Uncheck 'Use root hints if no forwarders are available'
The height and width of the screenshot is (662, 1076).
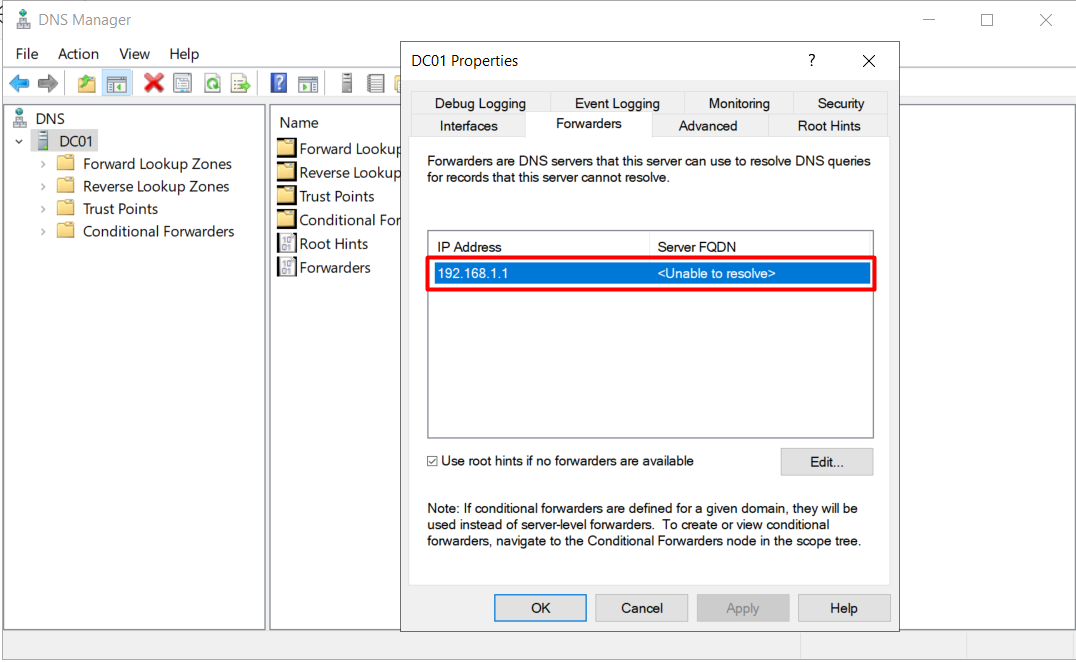[x=432, y=461]
